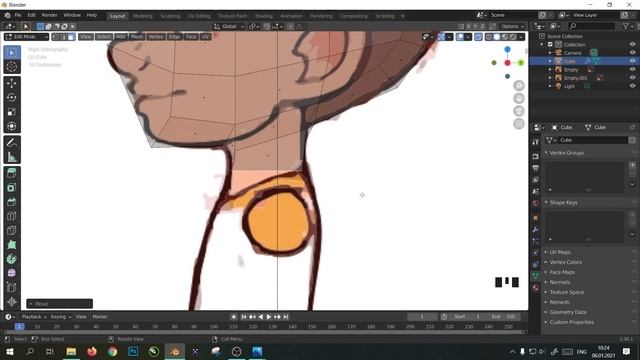Screen dimensions: 640x360
Task: Open the timeline Playback menu
Action: coord(33,317)
